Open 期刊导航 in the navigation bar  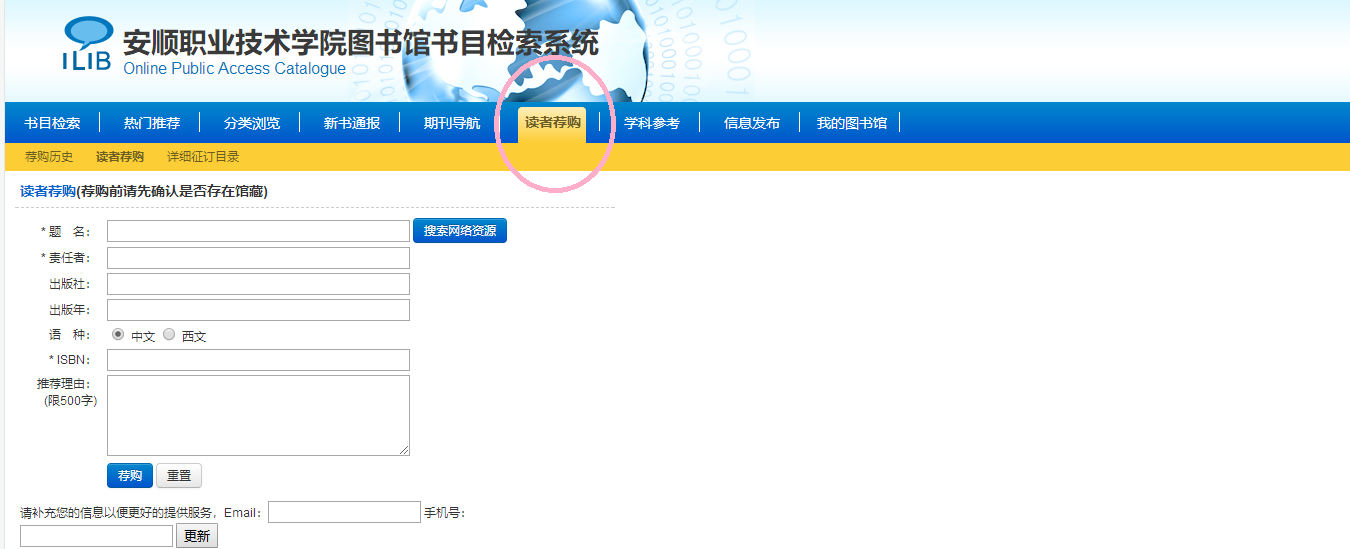tap(452, 123)
